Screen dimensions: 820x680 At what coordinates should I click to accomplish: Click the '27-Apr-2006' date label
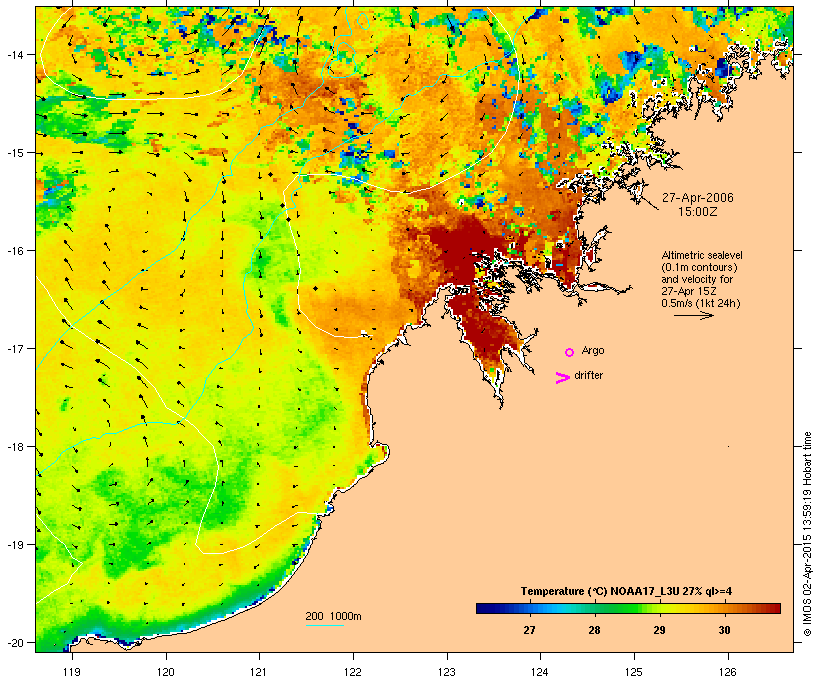point(698,198)
